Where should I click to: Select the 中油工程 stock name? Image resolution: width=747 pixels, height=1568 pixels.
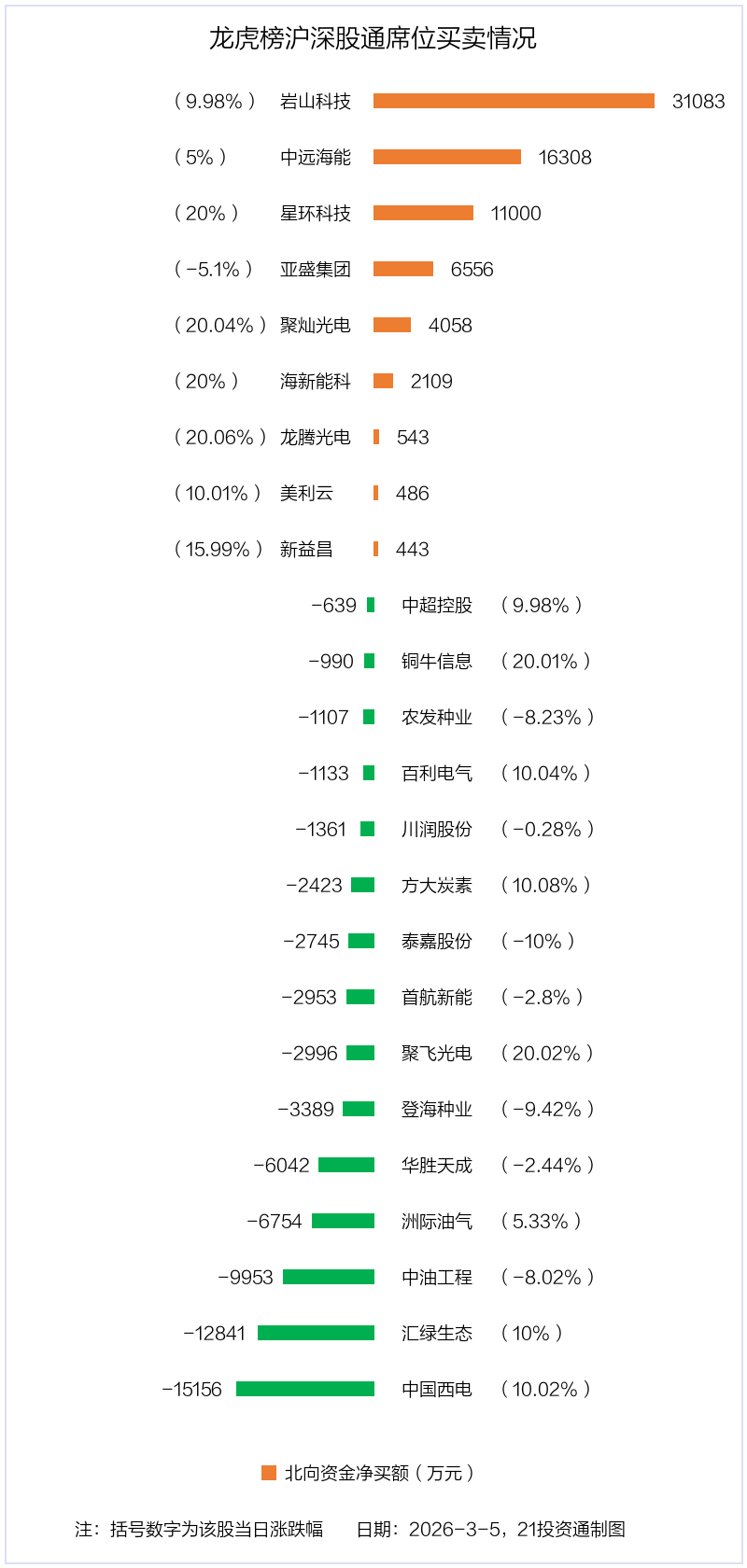(x=437, y=1277)
